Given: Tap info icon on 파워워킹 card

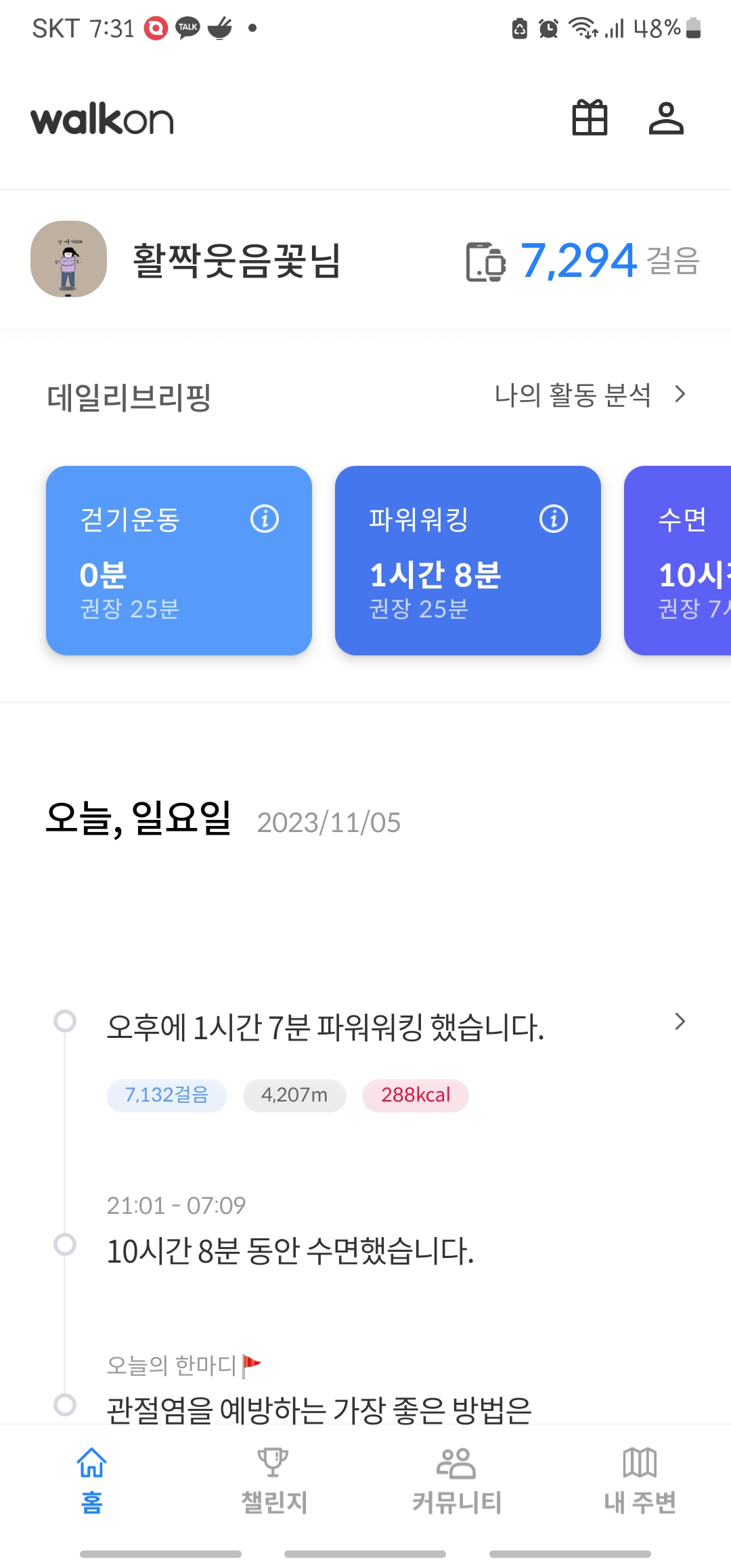Looking at the screenshot, I should 554,519.
